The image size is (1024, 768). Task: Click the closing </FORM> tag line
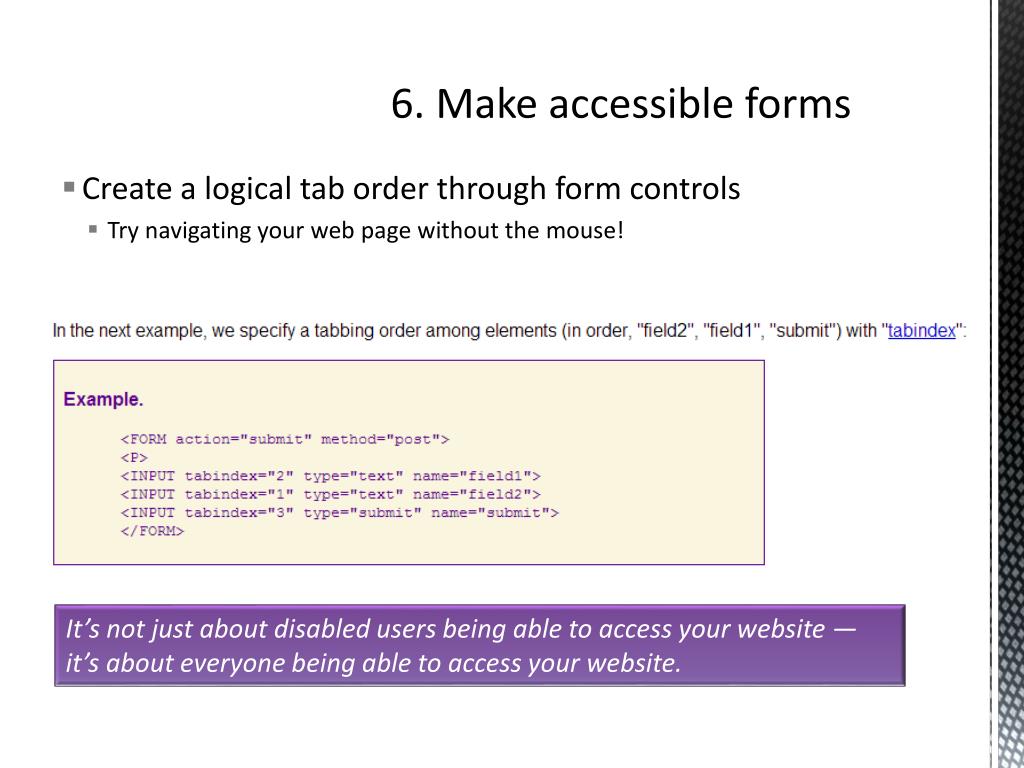click(x=152, y=531)
